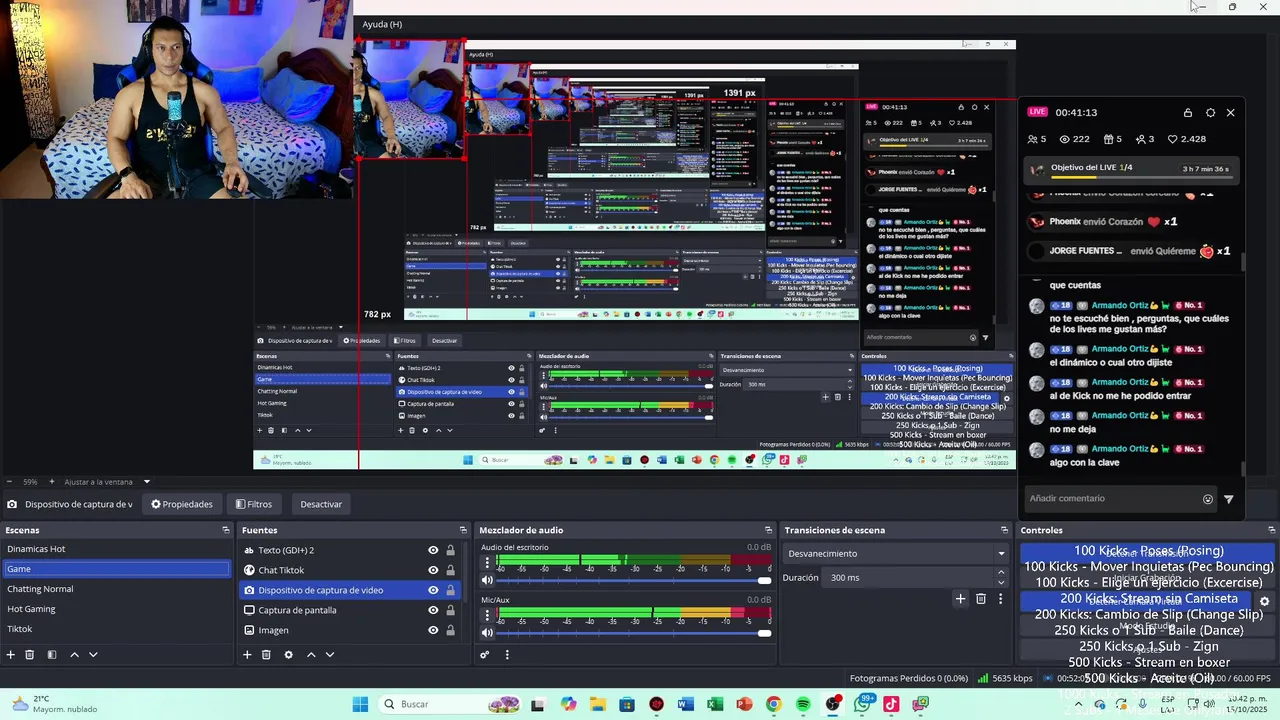The image size is (1280, 720).
Task: Select the Chatting Normal scene
Action: click(116, 589)
